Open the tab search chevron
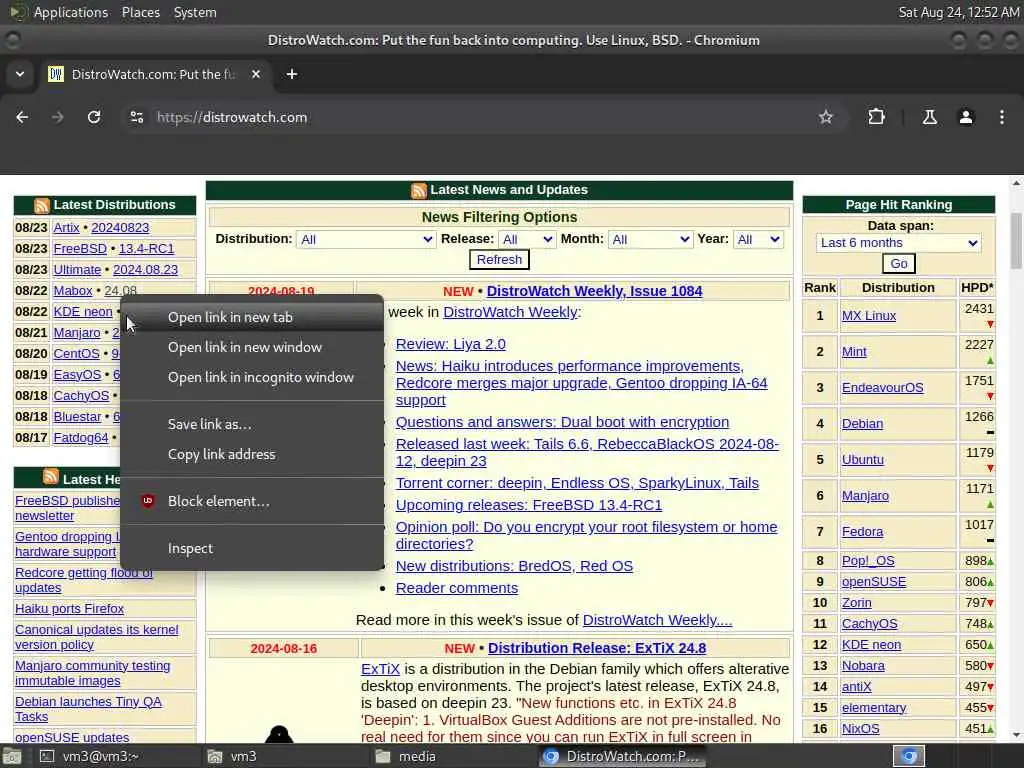 20,74
